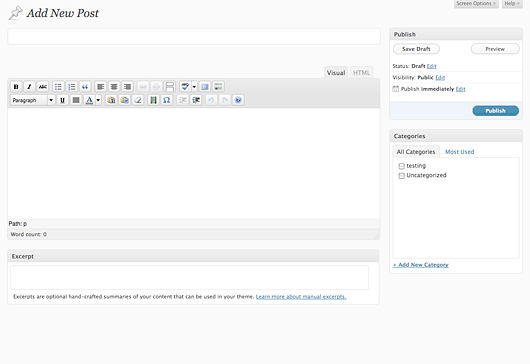Expand the Screen Options panel
Viewport: 530px width, 364px height.
tap(476, 3)
